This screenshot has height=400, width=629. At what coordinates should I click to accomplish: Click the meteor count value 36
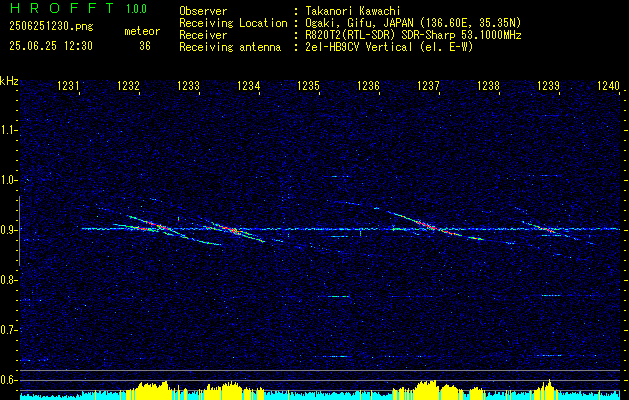145,46
